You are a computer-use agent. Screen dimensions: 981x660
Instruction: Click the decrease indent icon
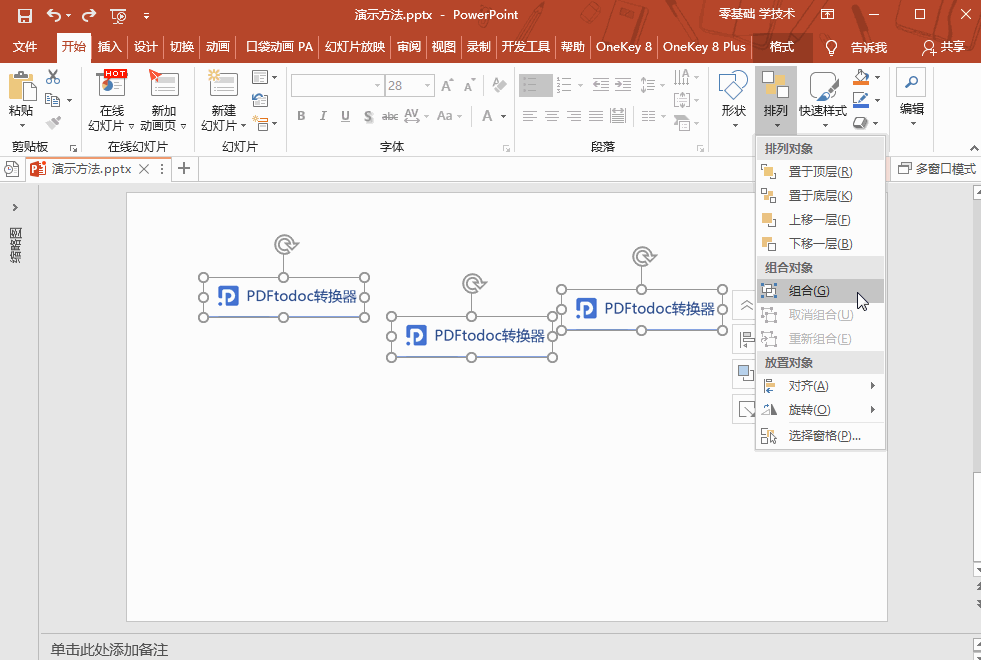pos(601,84)
